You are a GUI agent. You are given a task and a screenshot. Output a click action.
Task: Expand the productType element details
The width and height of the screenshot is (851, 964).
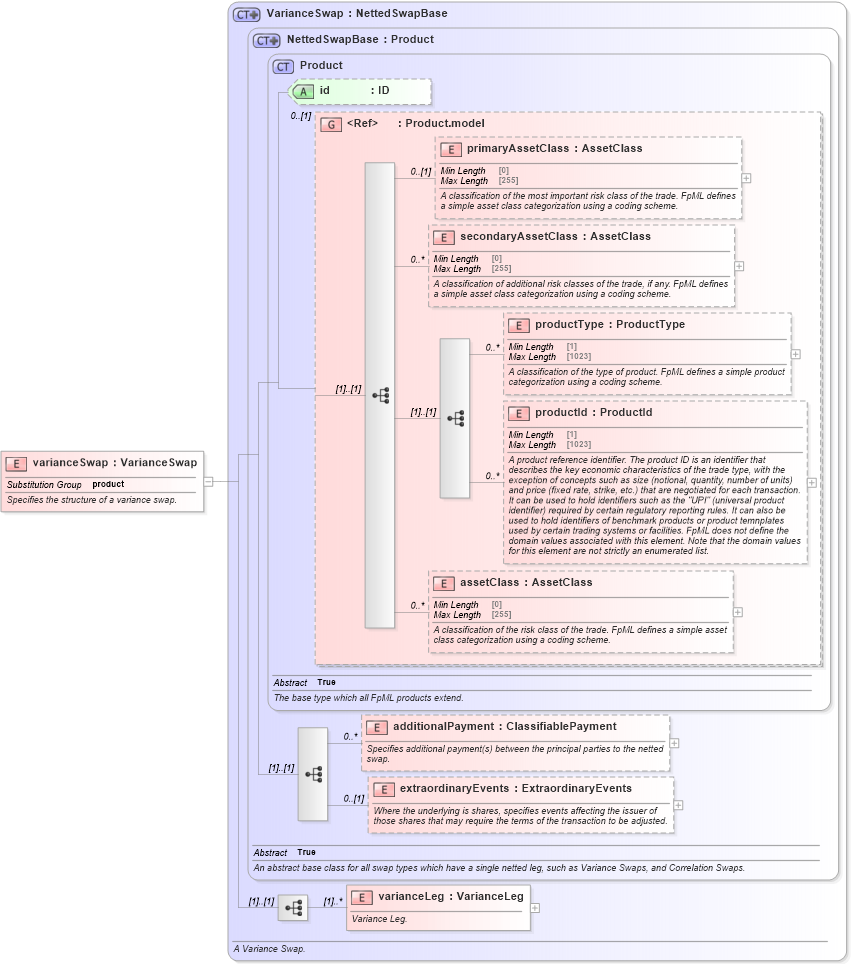(x=795, y=354)
